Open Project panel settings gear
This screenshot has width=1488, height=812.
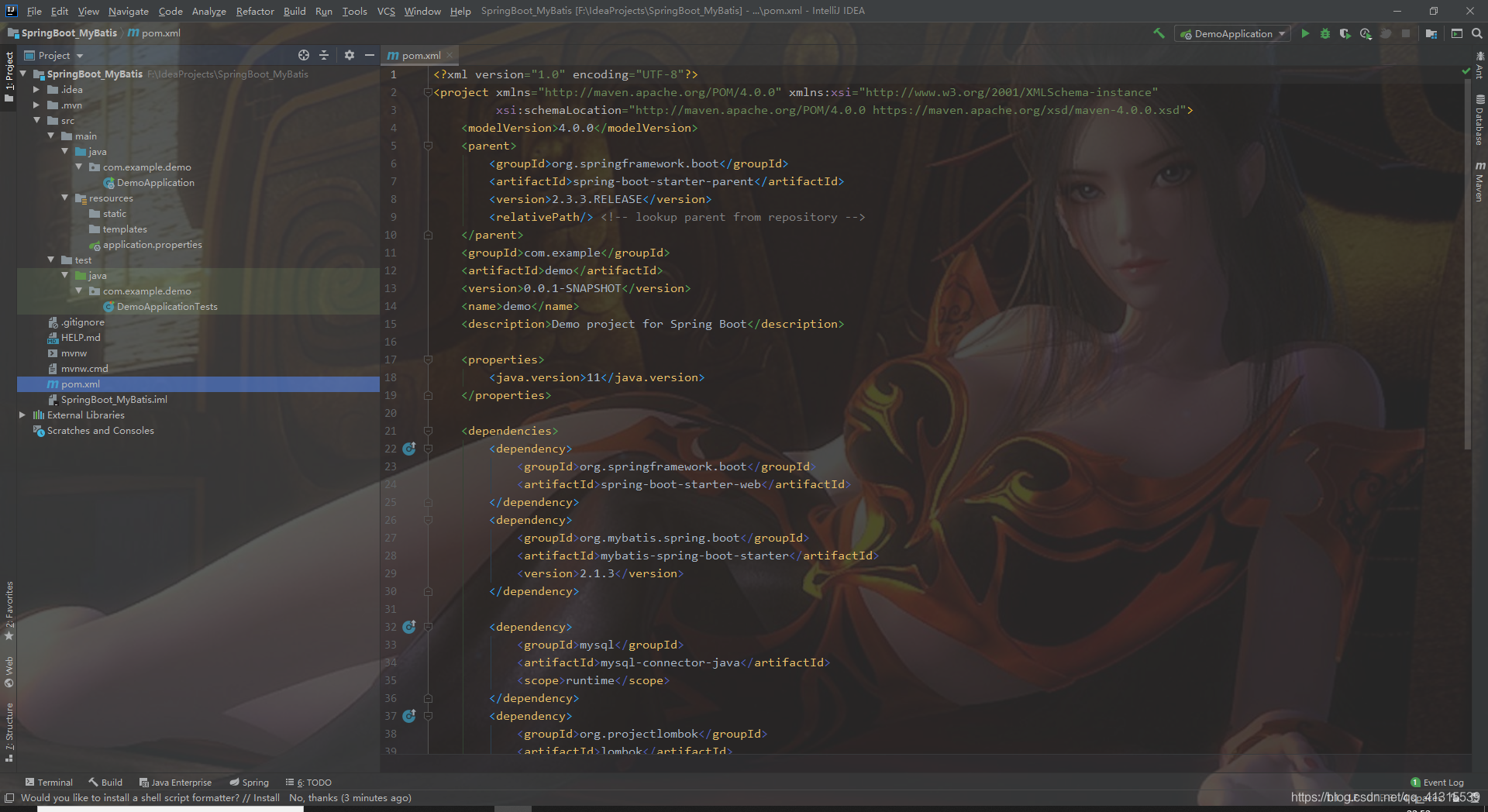(x=350, y=55)
